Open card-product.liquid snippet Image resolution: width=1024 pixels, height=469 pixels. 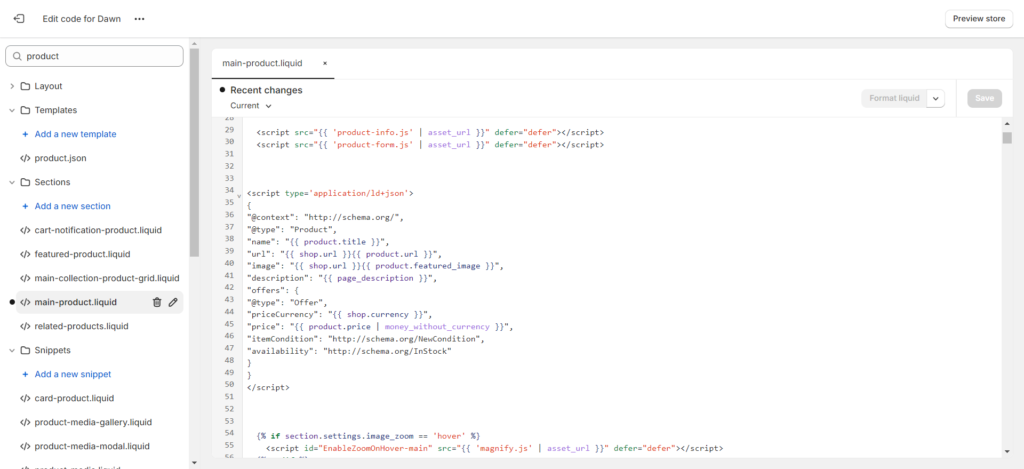(74, 398)
